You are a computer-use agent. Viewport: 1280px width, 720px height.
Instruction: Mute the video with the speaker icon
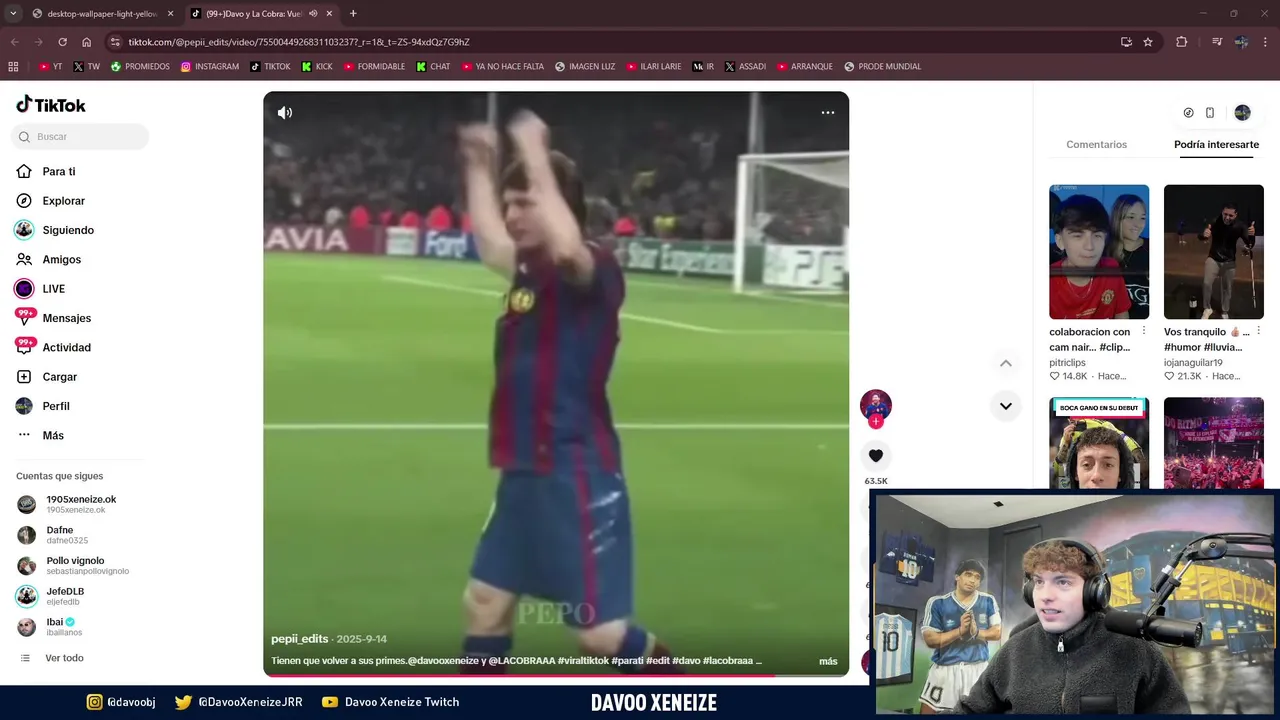285,113
